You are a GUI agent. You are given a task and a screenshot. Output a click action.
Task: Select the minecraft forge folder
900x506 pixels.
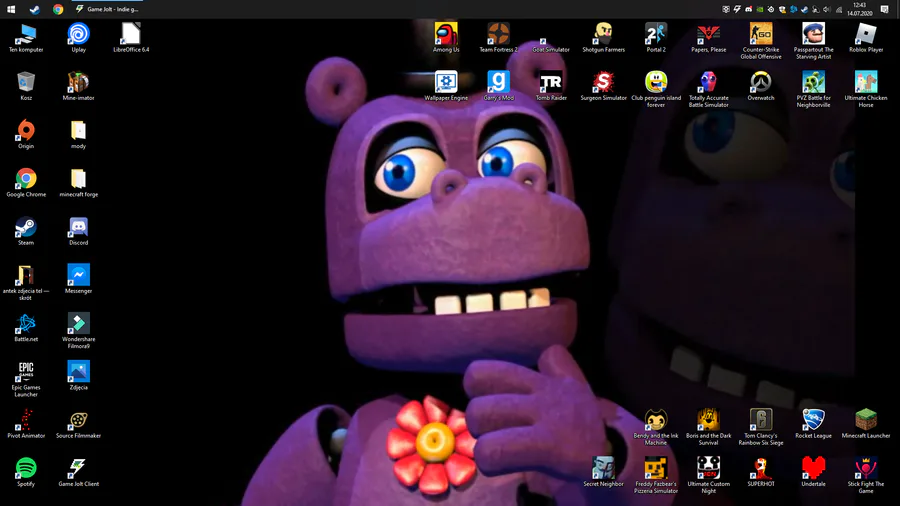79,182
